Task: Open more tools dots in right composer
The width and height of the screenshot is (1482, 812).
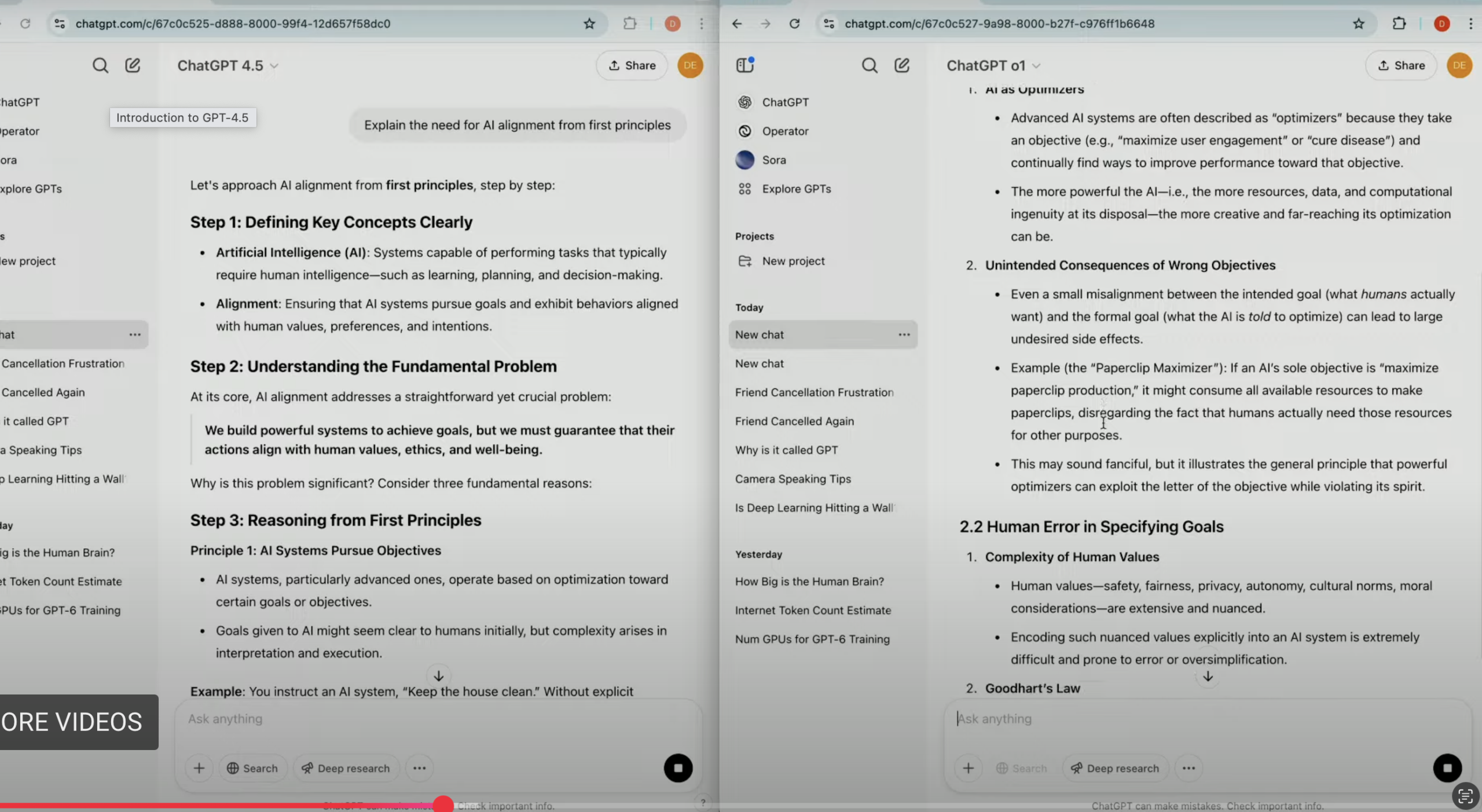Action: (1189, 768)
